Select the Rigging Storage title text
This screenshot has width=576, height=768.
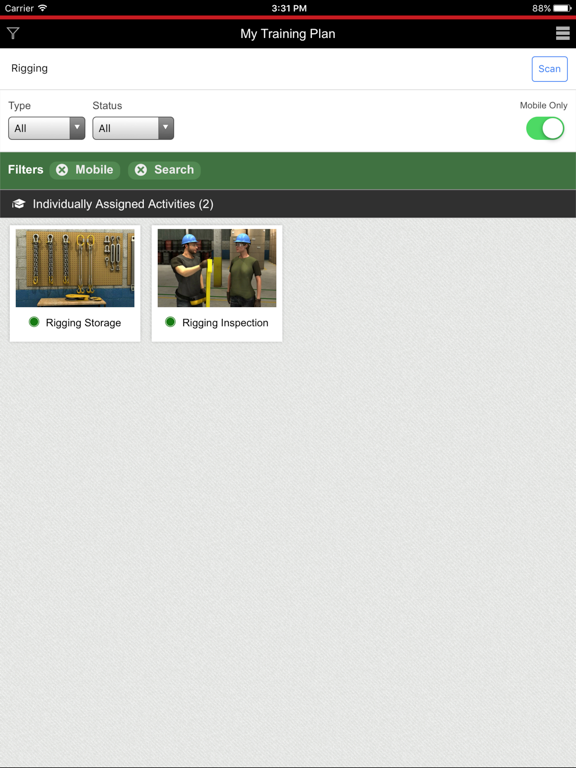(83, 323)
